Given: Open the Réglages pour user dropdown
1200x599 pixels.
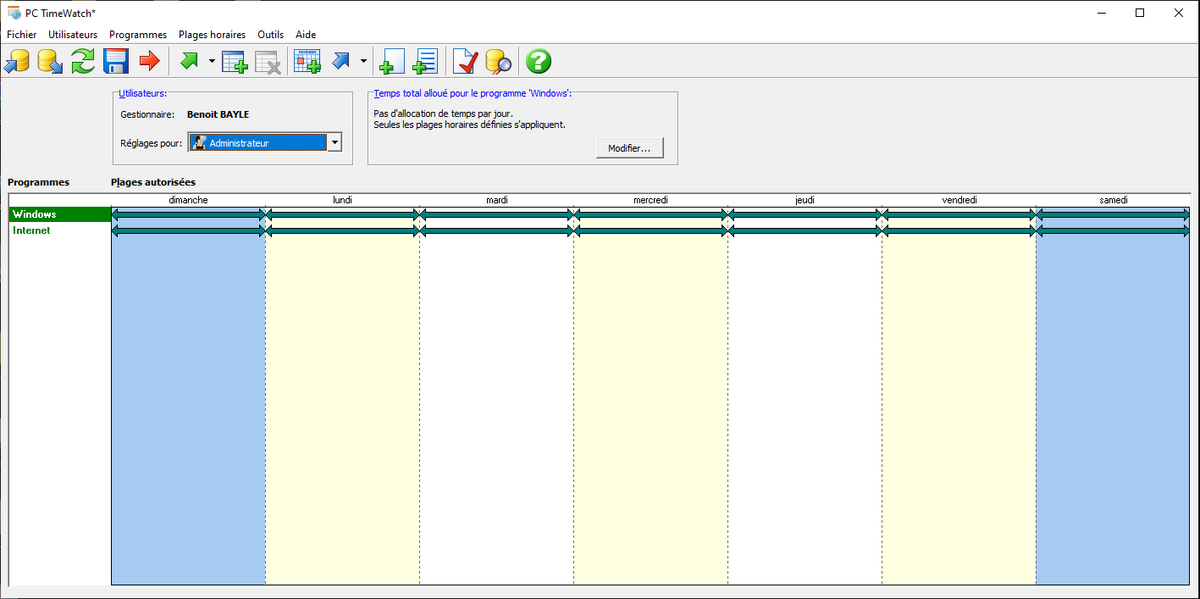Looking at the screenshot, I should click(335, 143).
